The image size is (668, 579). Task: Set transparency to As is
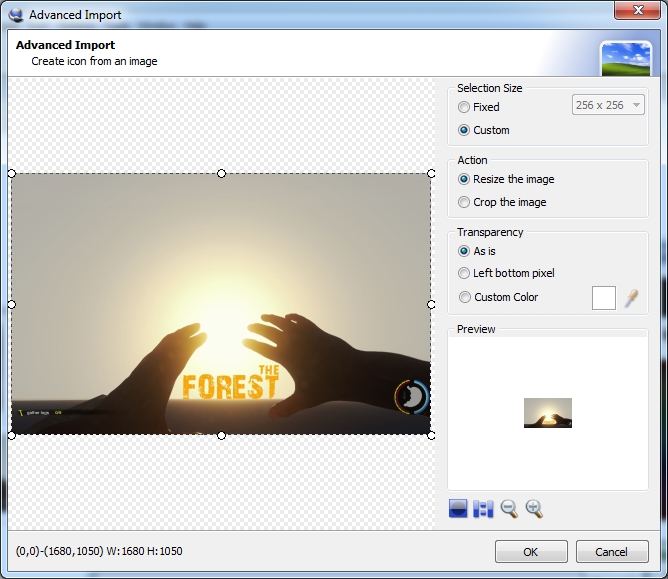pyautogui.click(x=464, y=251)
